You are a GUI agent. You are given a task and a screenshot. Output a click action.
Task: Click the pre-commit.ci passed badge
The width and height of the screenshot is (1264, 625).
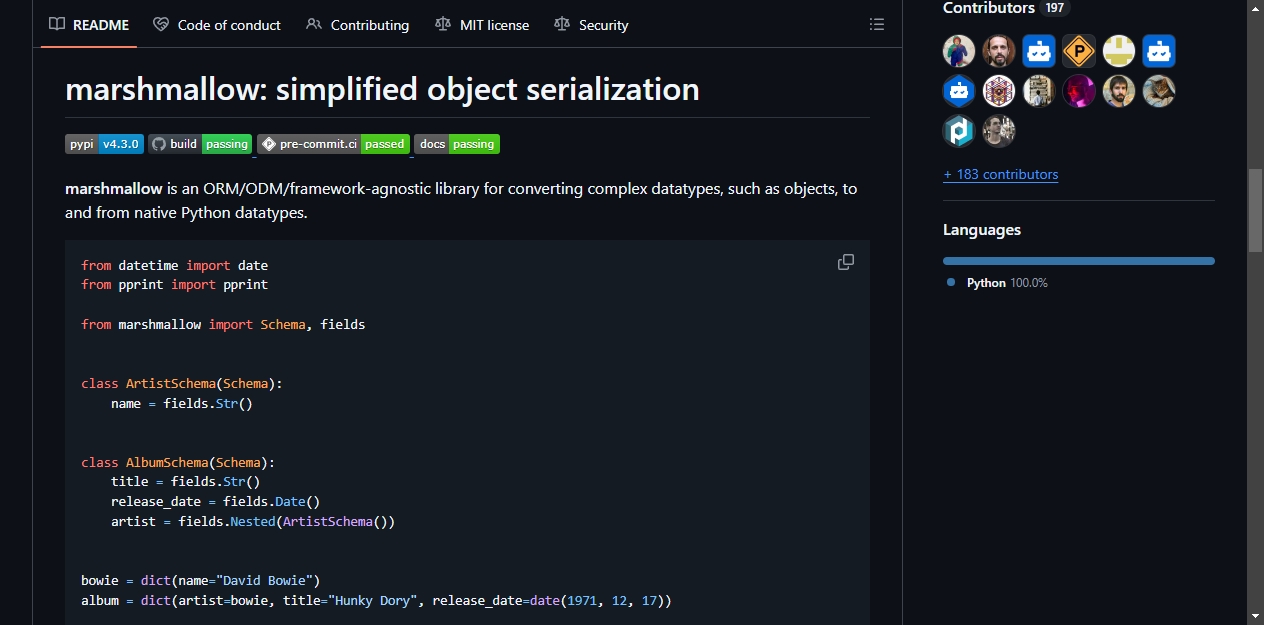click(333, 144)
